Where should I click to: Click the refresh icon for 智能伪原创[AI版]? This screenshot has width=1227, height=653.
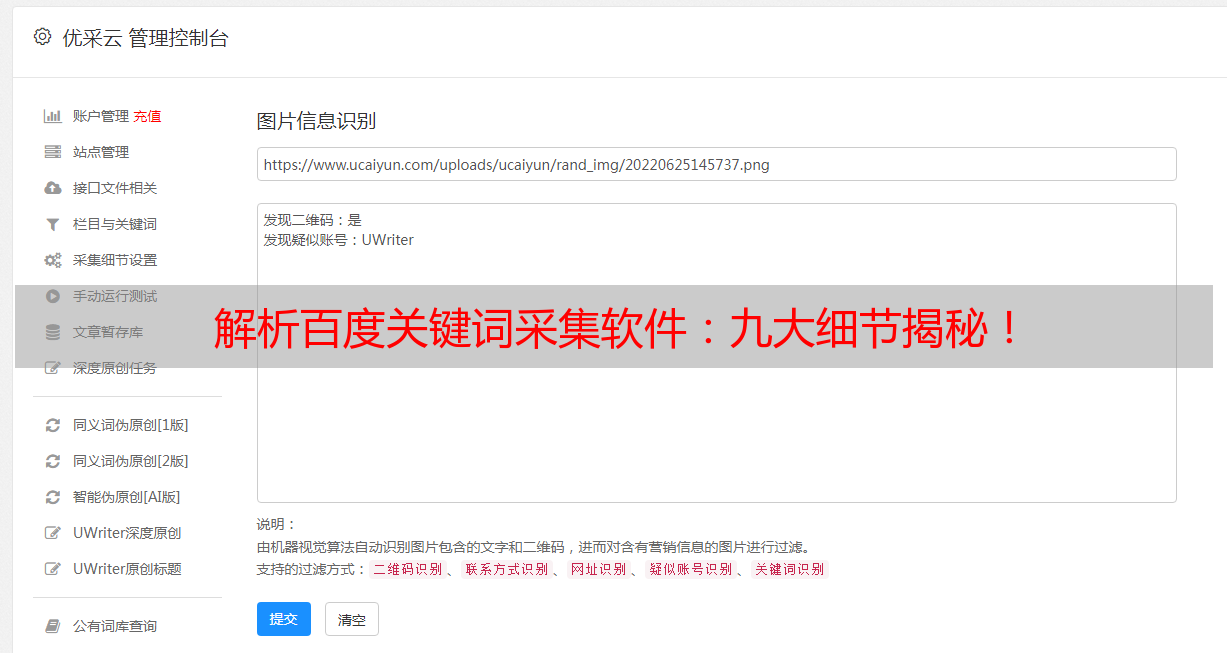click(53, 497)
